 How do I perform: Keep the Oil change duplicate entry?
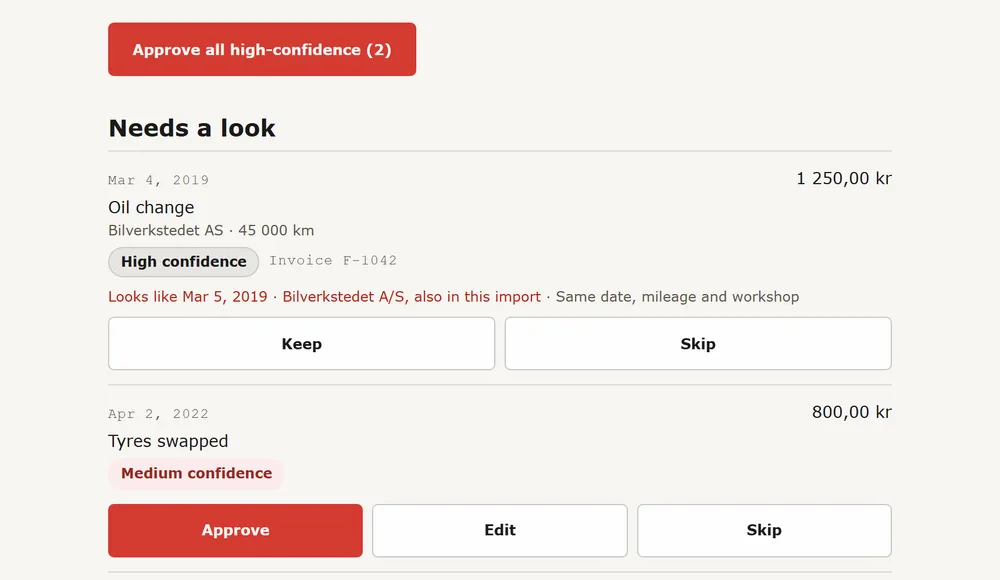[301, 343]
